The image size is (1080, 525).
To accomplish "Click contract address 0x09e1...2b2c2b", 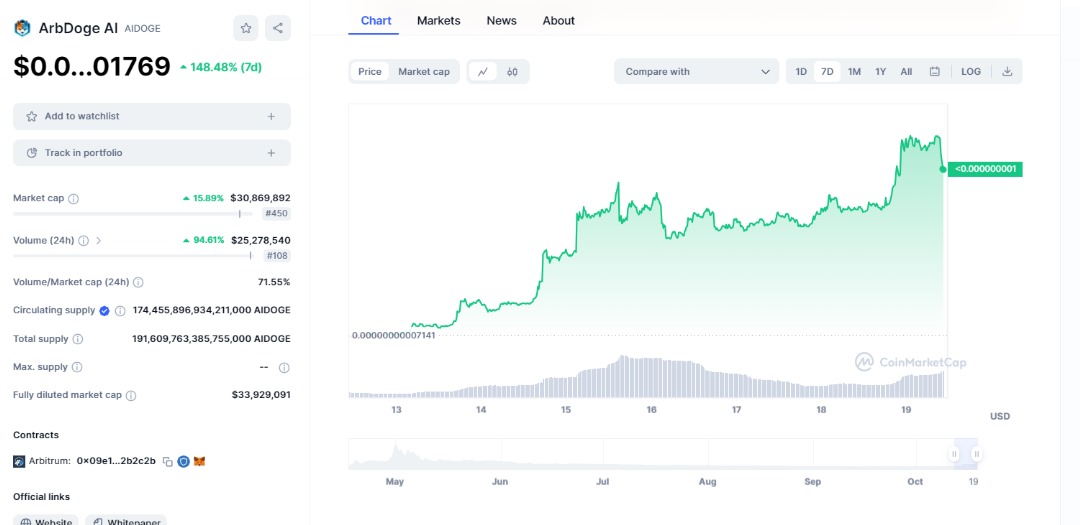I will click(x=116, y=461).
